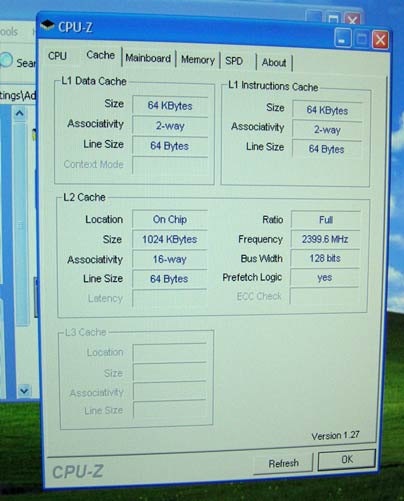This screenshot has height=501, width=404.
Task: Open the Tools menu in background window
Action: click(x=9, y=32)
